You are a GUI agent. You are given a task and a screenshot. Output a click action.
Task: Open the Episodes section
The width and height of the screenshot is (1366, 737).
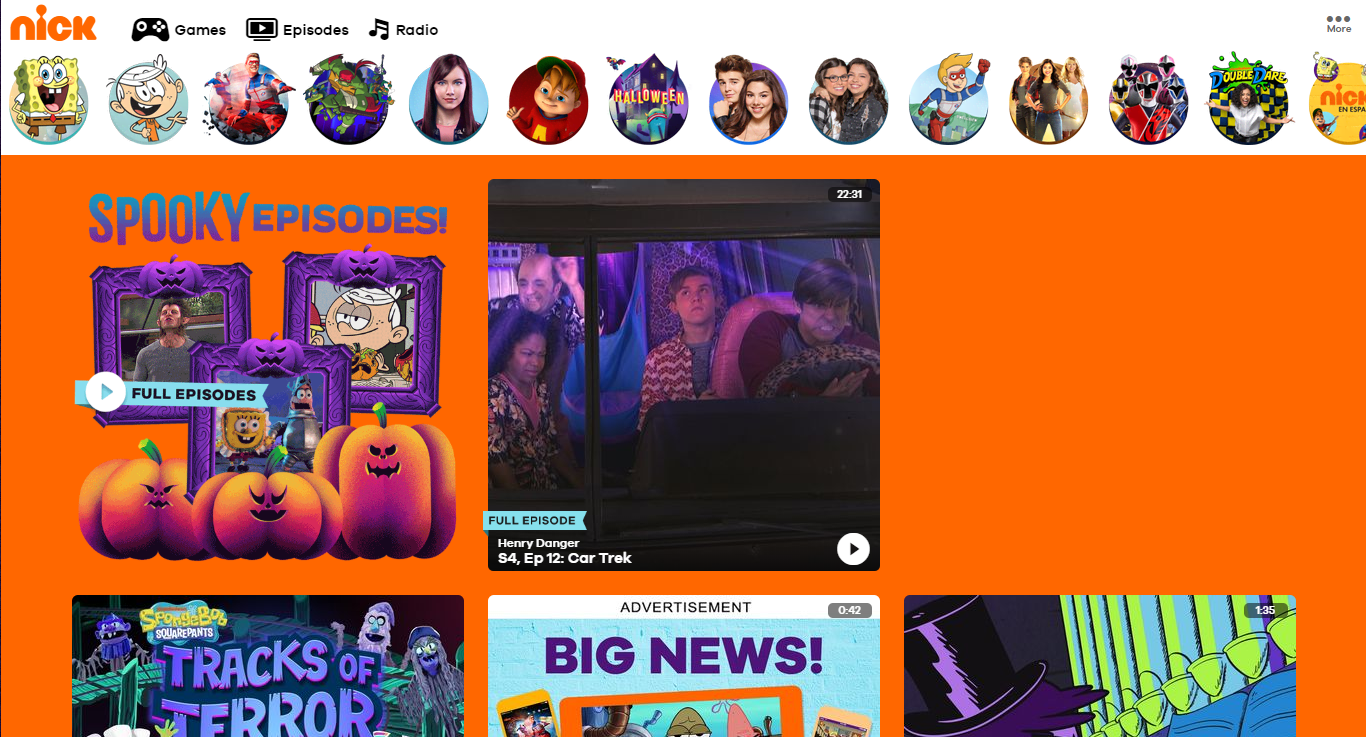[x=298, y=30]
